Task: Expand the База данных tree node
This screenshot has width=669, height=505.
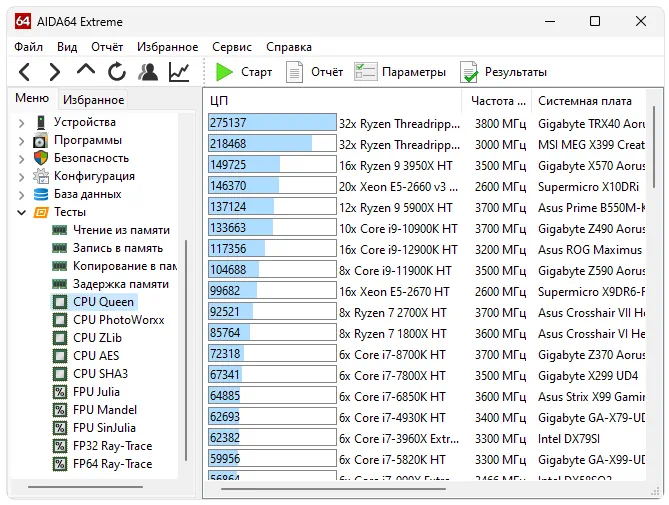Action: click(x=21, y=195)
